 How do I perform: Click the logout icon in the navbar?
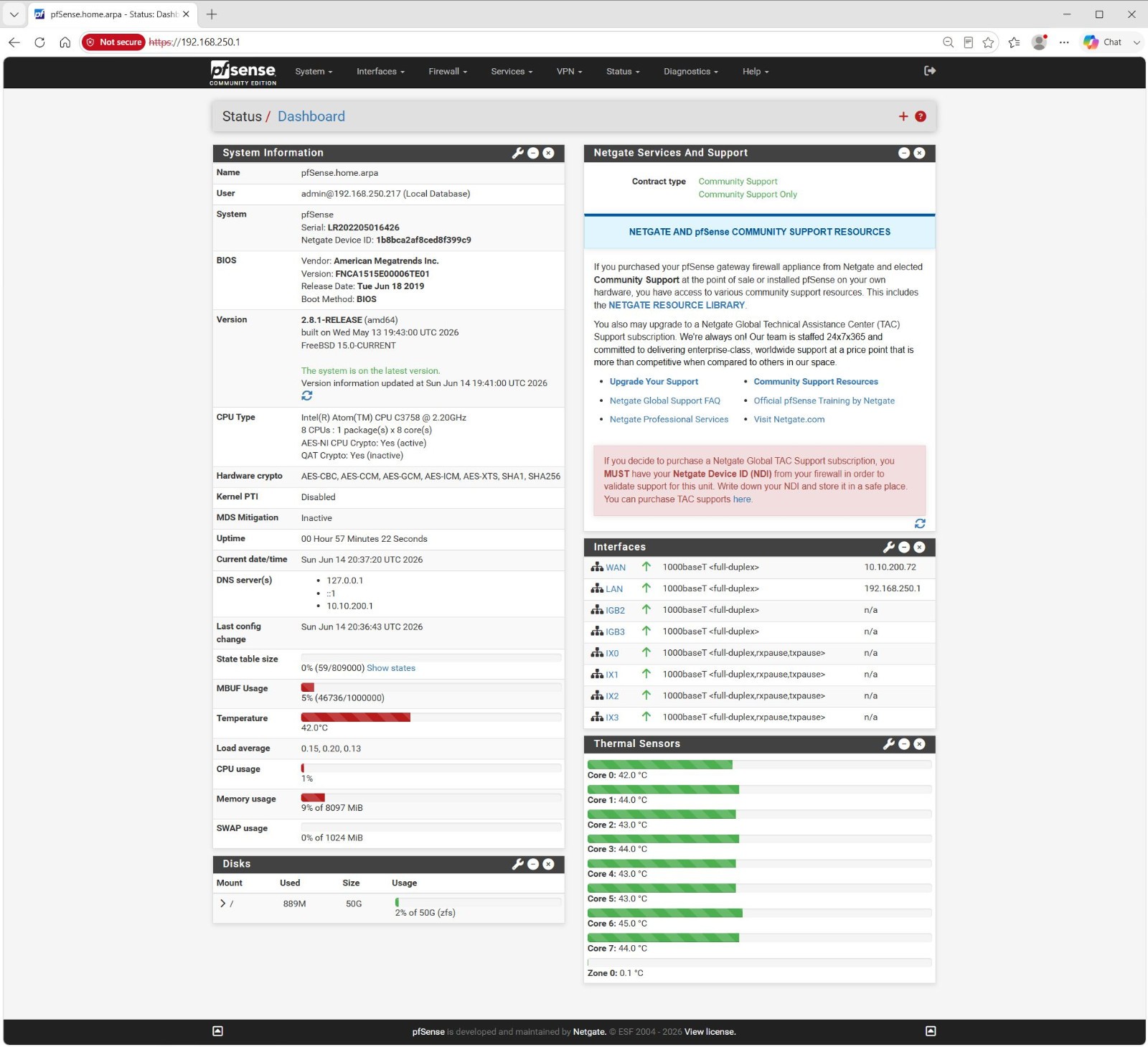[930, 71]
